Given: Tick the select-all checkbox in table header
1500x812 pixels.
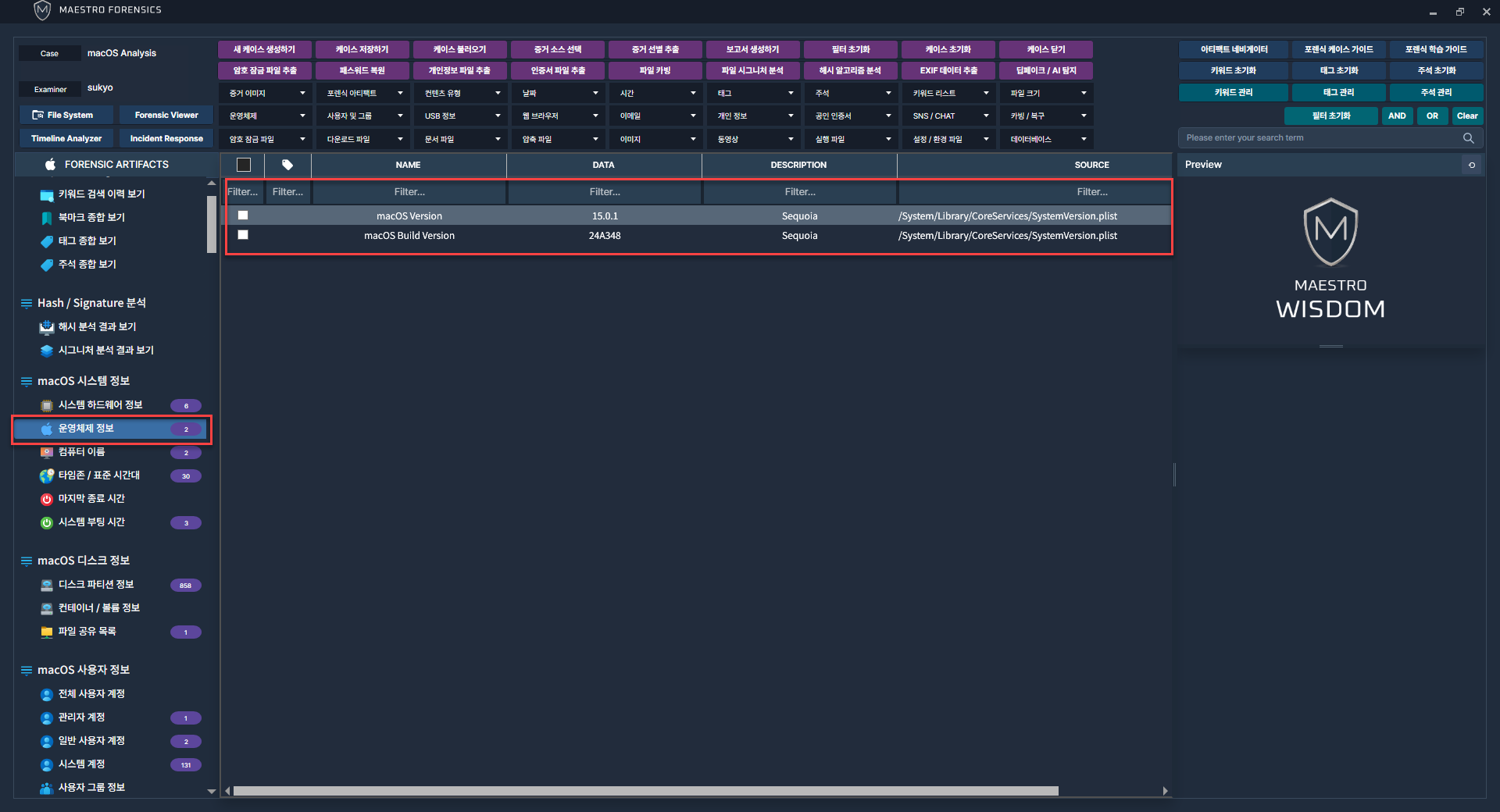Looking at the screenshot, I should click(x=244, y=165).
